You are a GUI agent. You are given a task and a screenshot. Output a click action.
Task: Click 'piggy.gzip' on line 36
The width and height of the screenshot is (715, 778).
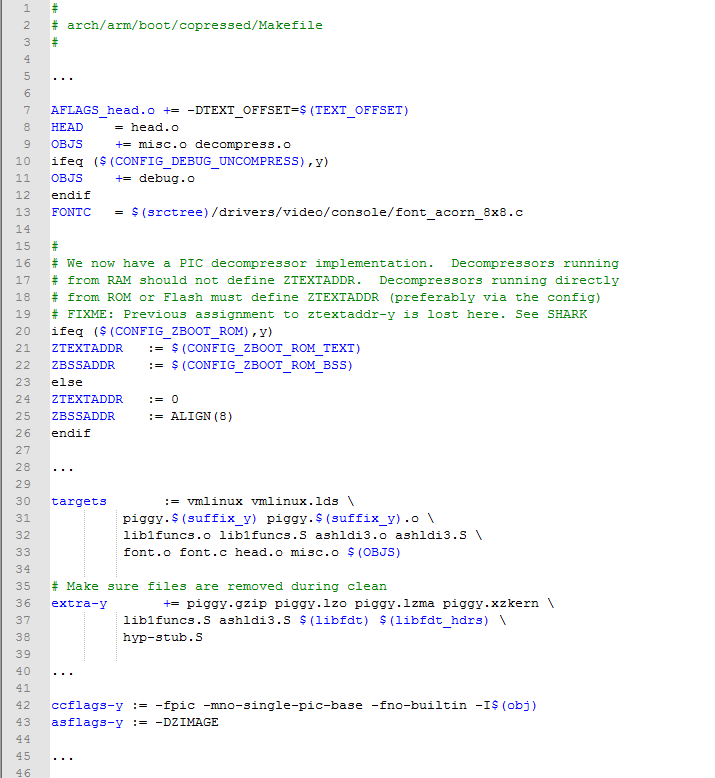pos(226,603)
